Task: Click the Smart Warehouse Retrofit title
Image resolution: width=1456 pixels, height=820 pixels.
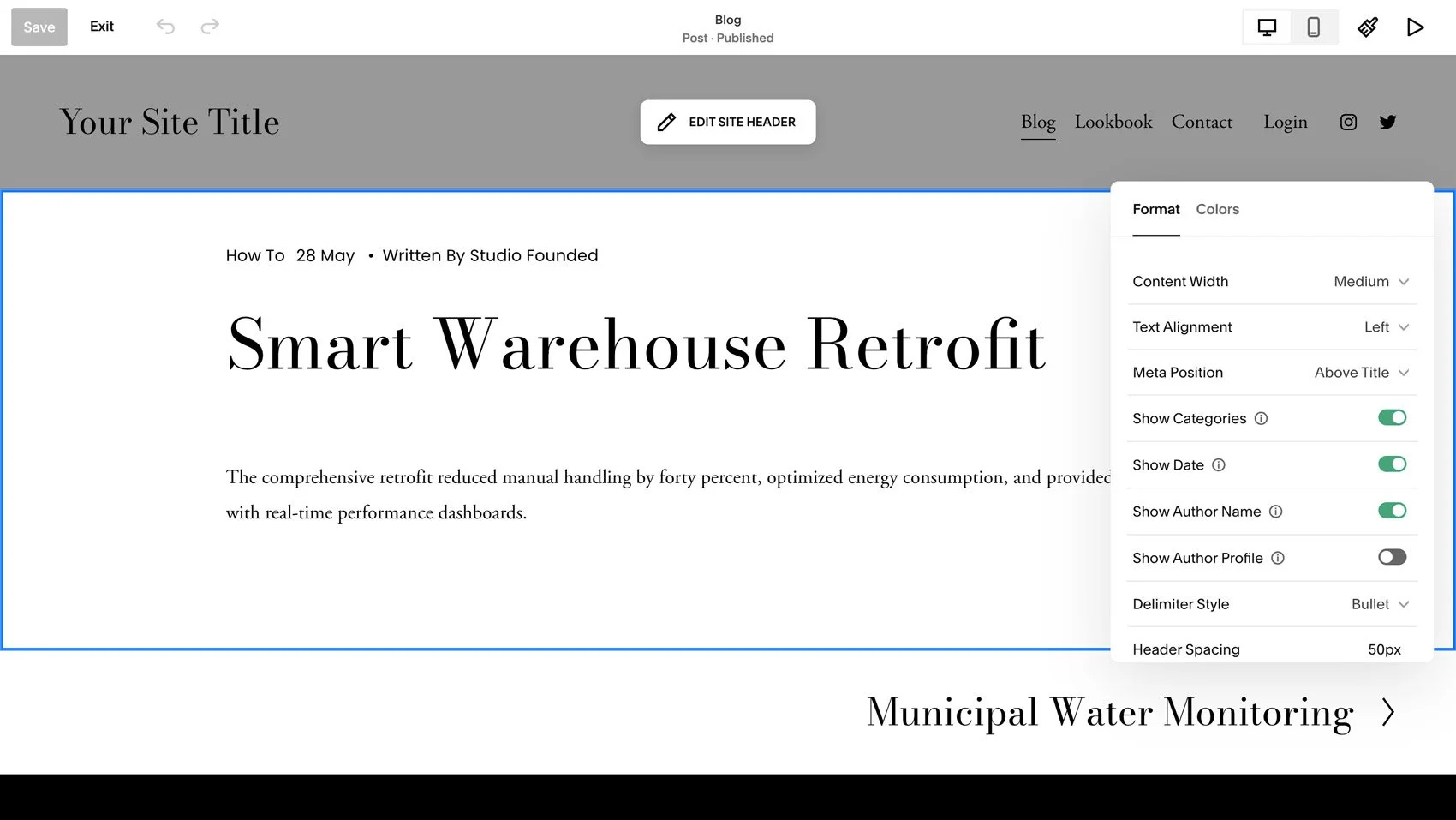Action: click(x=636, y=344)
